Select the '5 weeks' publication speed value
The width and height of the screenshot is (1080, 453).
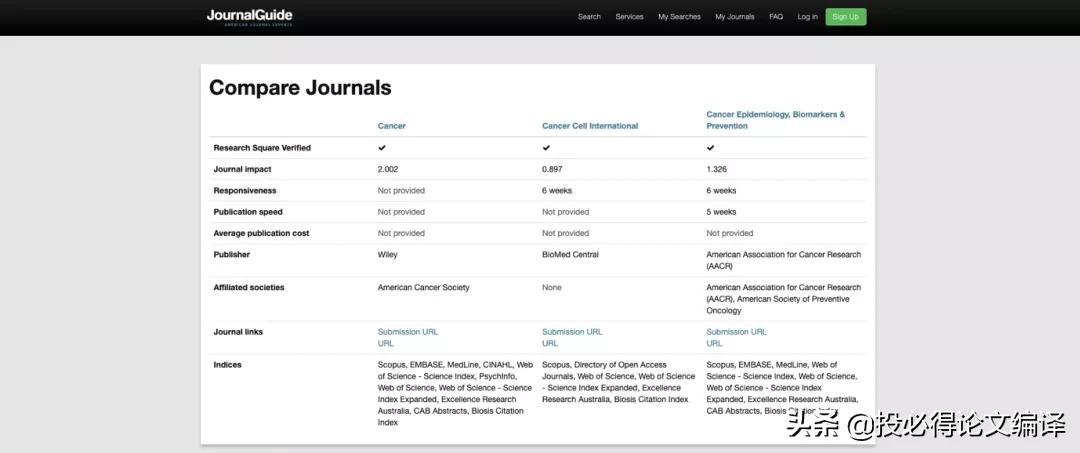pos(721,212)
